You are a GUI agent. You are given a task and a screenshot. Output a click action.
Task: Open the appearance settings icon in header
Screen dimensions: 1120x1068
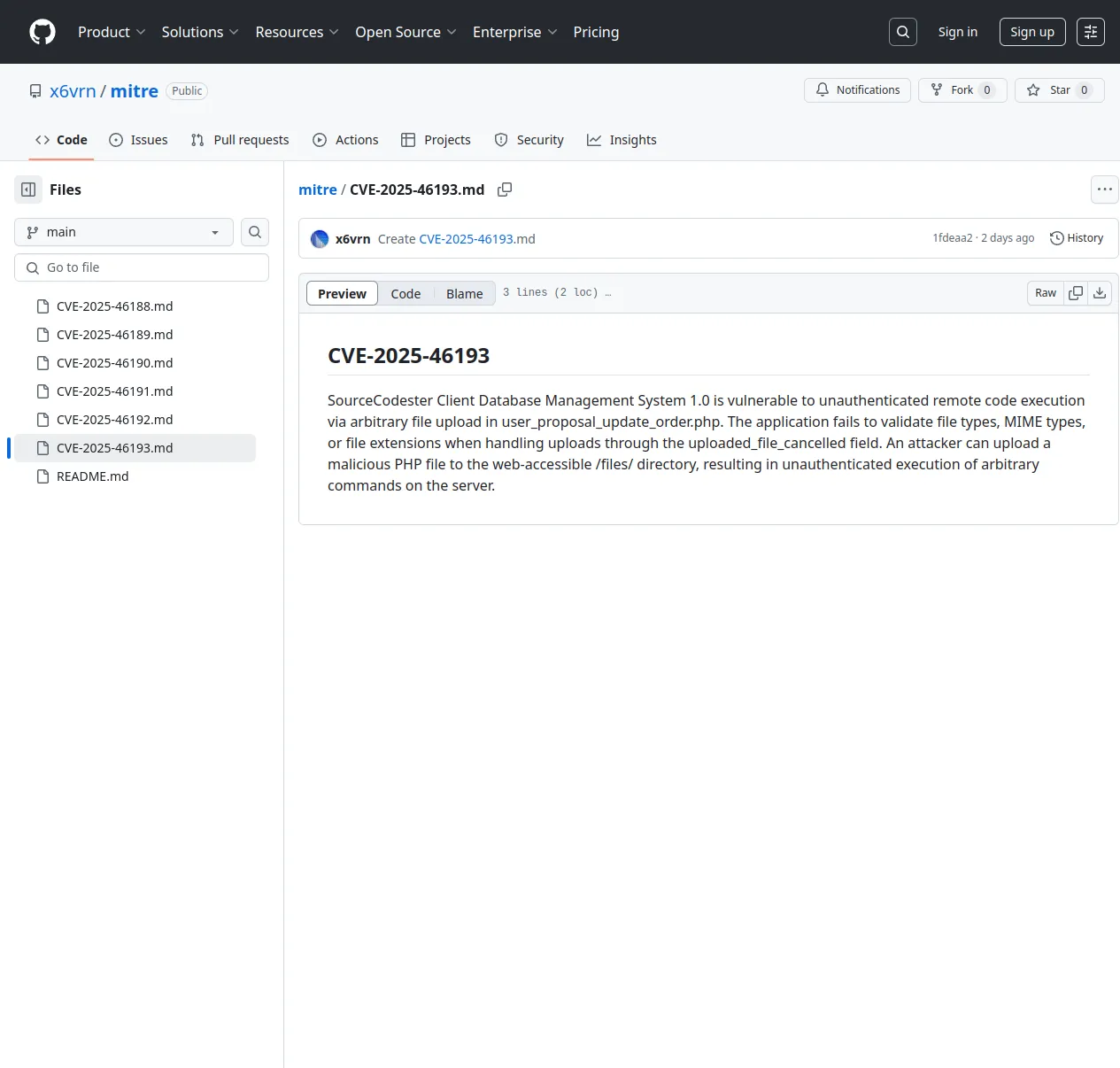click(x=1091, y=32)
